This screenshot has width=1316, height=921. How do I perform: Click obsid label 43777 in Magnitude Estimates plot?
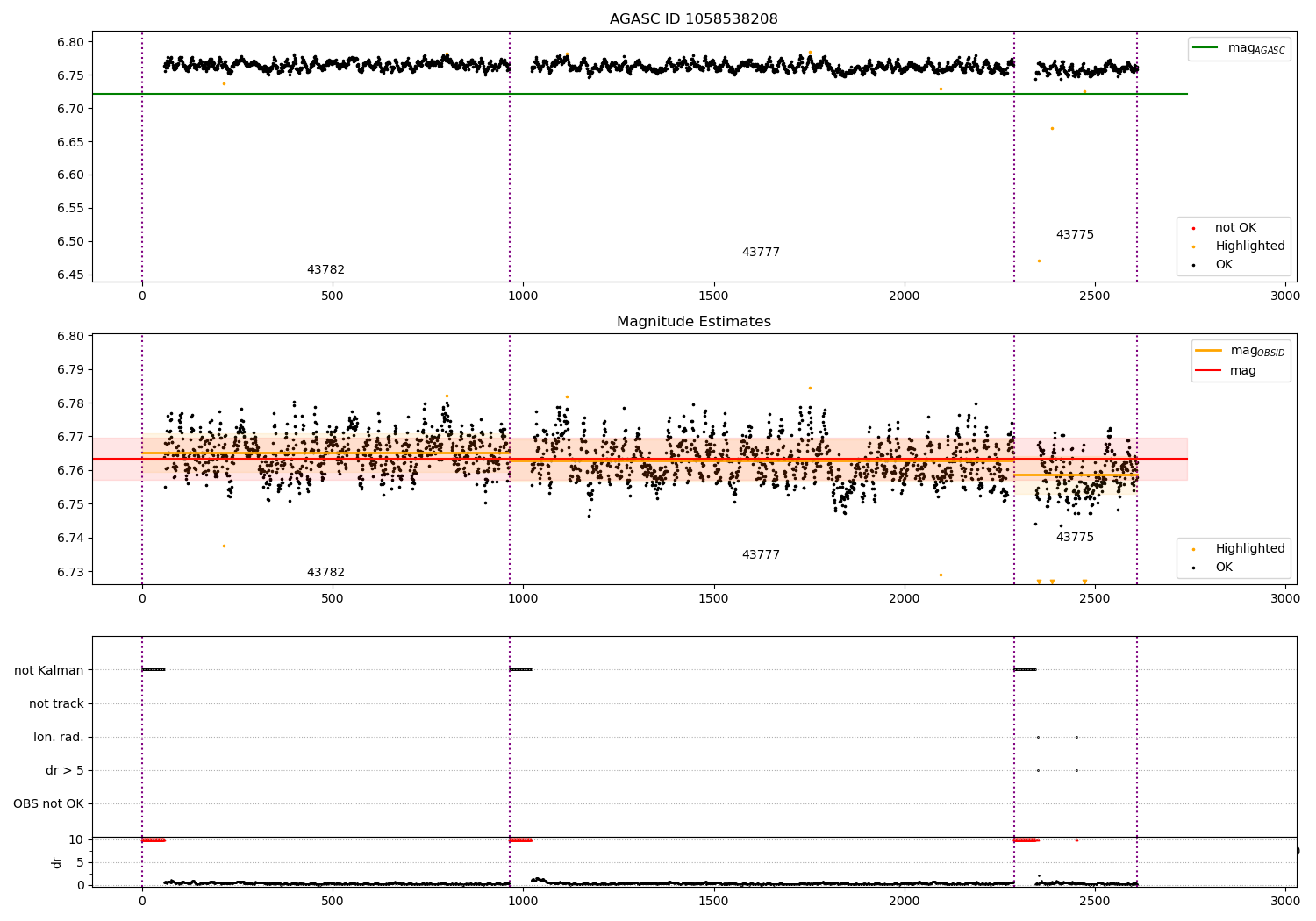pyautogui.click(x=761, y=555)
